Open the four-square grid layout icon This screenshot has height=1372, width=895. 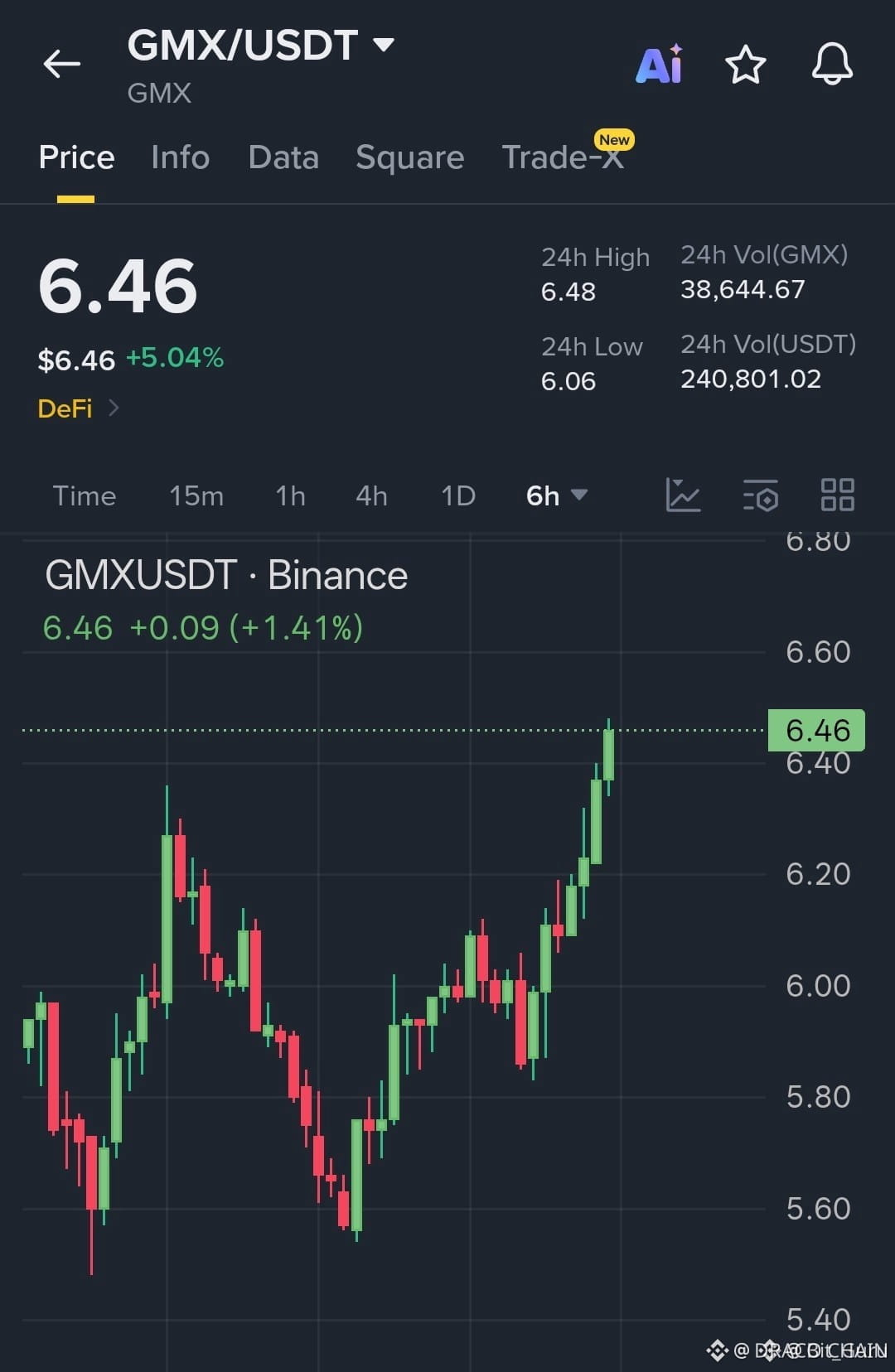pyautogui.click(x=837, y=495)
